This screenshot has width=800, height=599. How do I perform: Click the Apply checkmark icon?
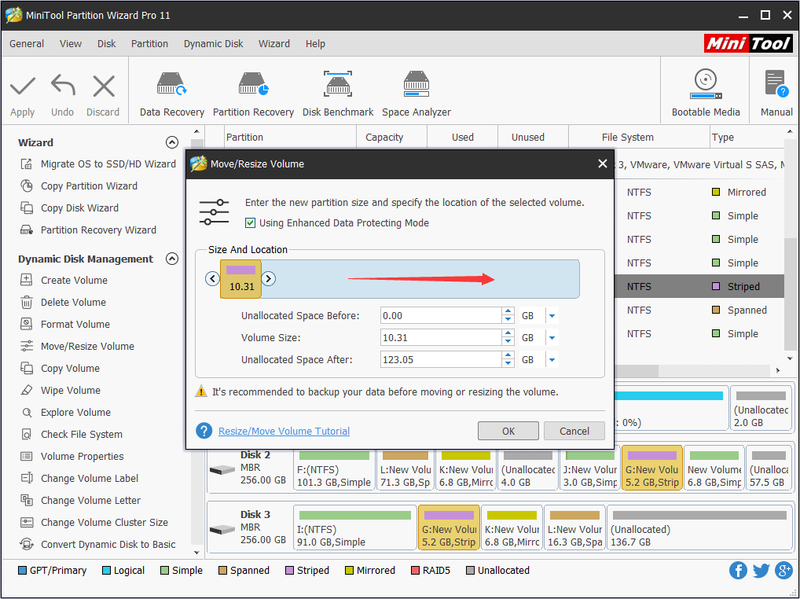point(22,87)
